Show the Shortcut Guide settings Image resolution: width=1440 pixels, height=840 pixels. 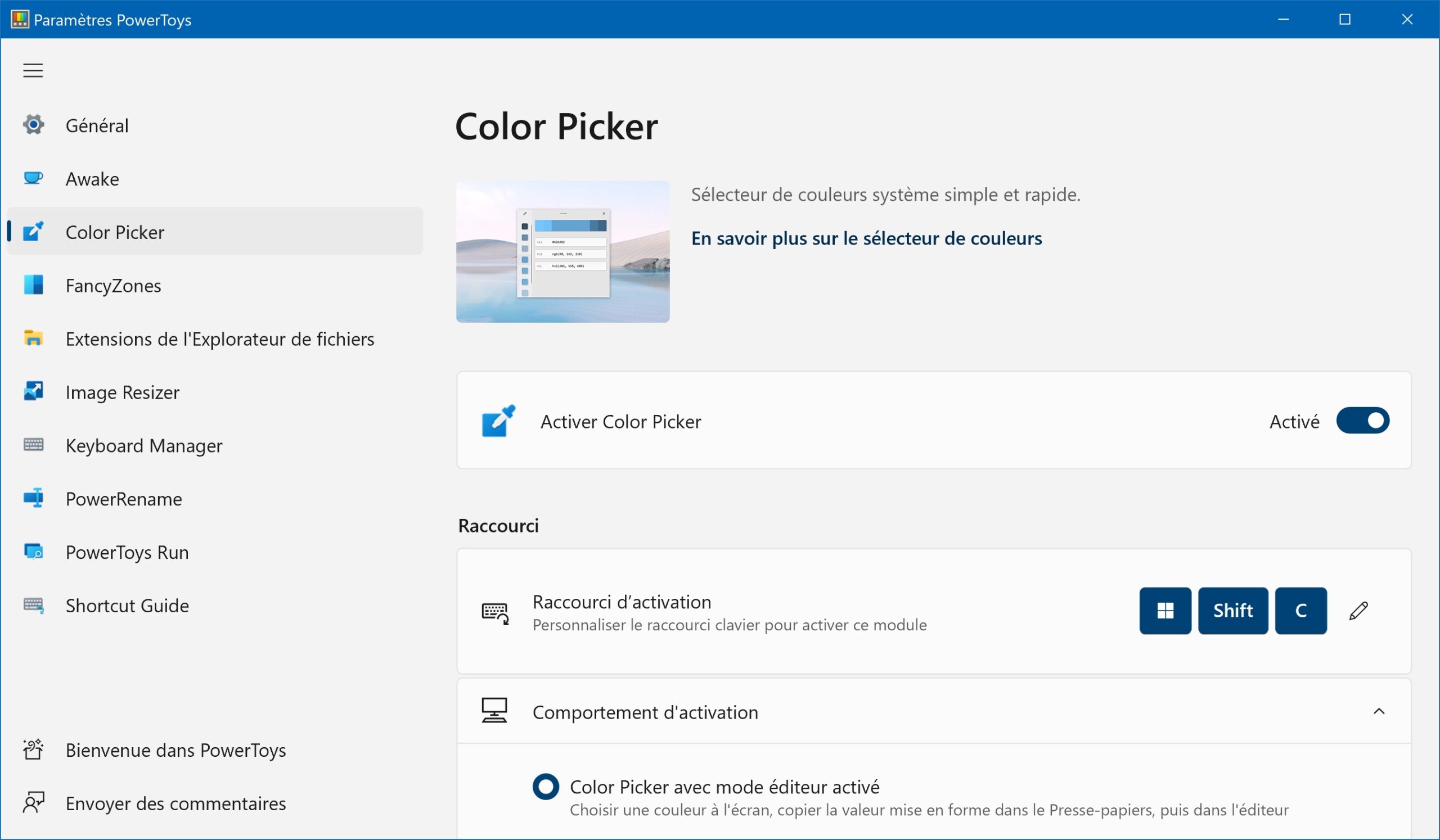click(215, 606)
